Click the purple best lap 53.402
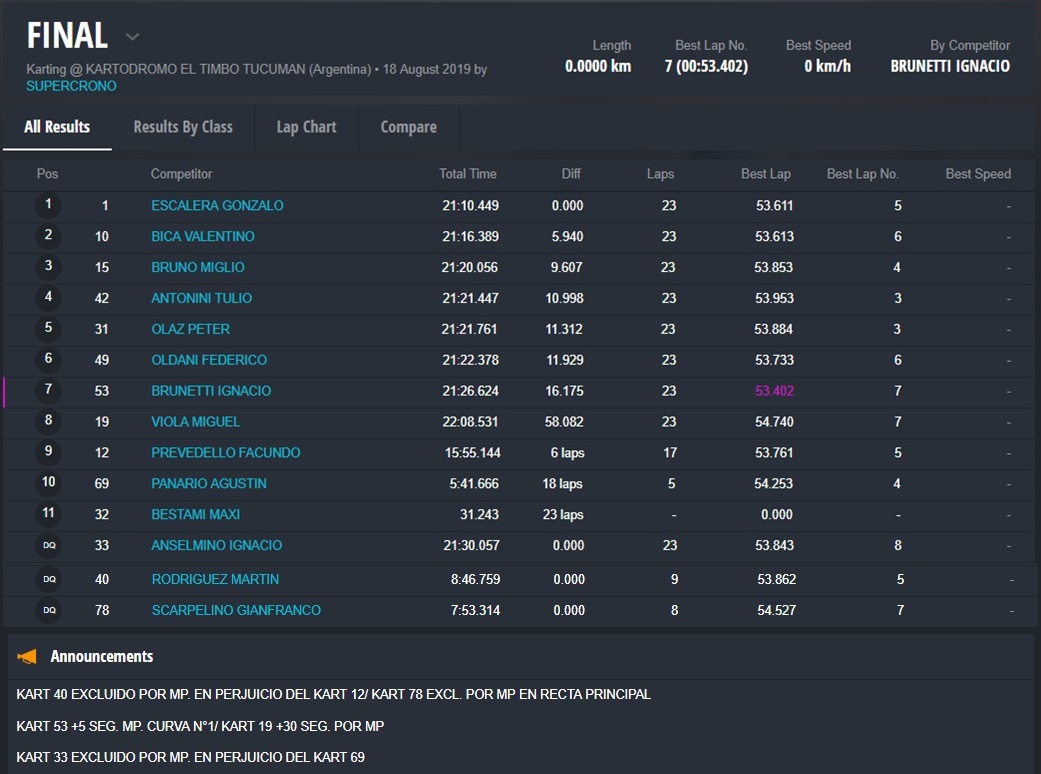This screenshot has height=774, width=1041. [774, 391]
